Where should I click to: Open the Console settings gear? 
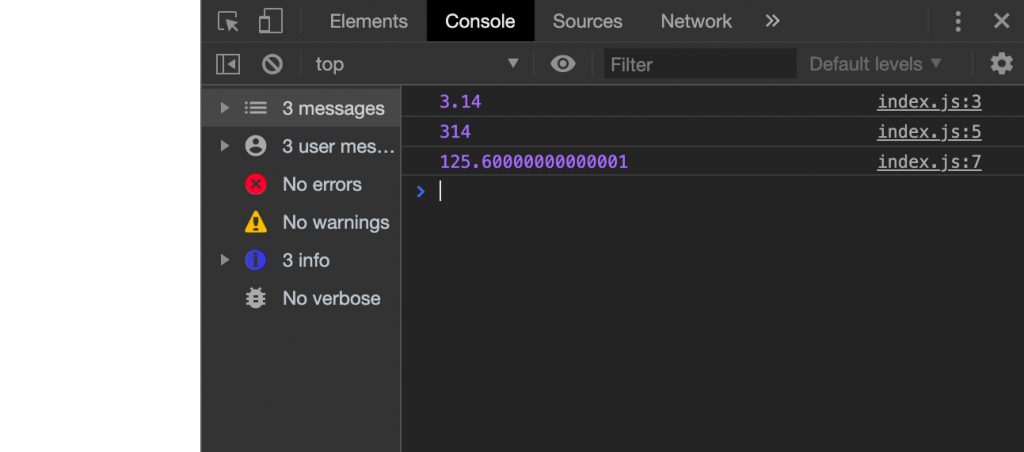[1001, 64]
